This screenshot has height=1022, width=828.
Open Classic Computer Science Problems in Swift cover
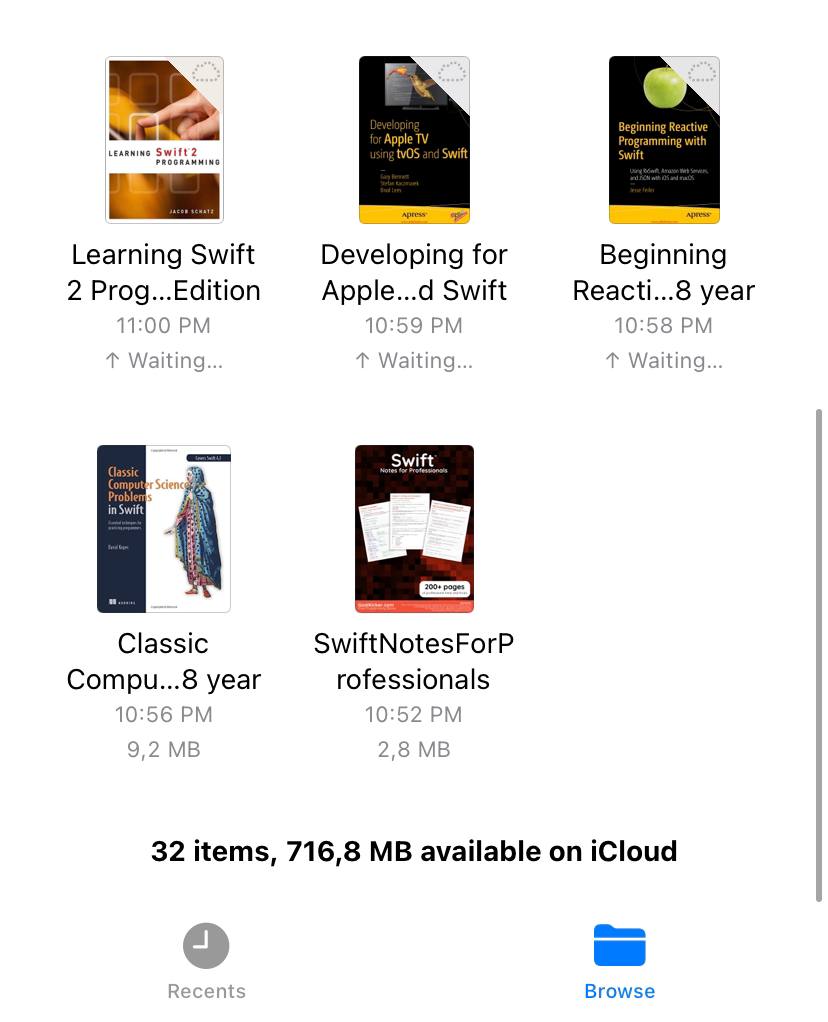click(164, 529)
